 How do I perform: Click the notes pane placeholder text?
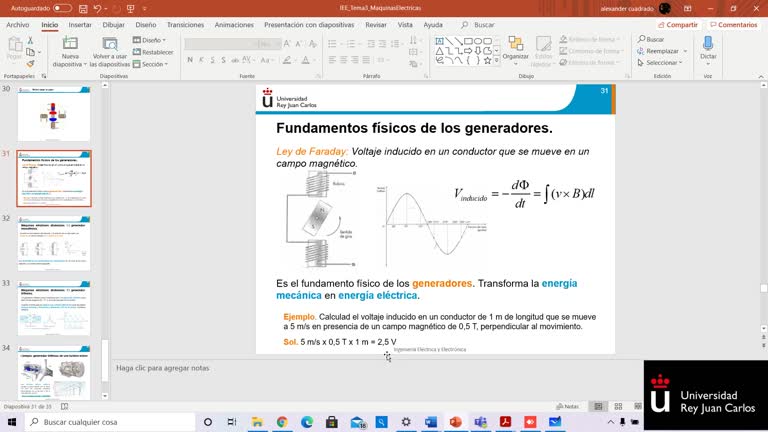click(x=163, y=368)
